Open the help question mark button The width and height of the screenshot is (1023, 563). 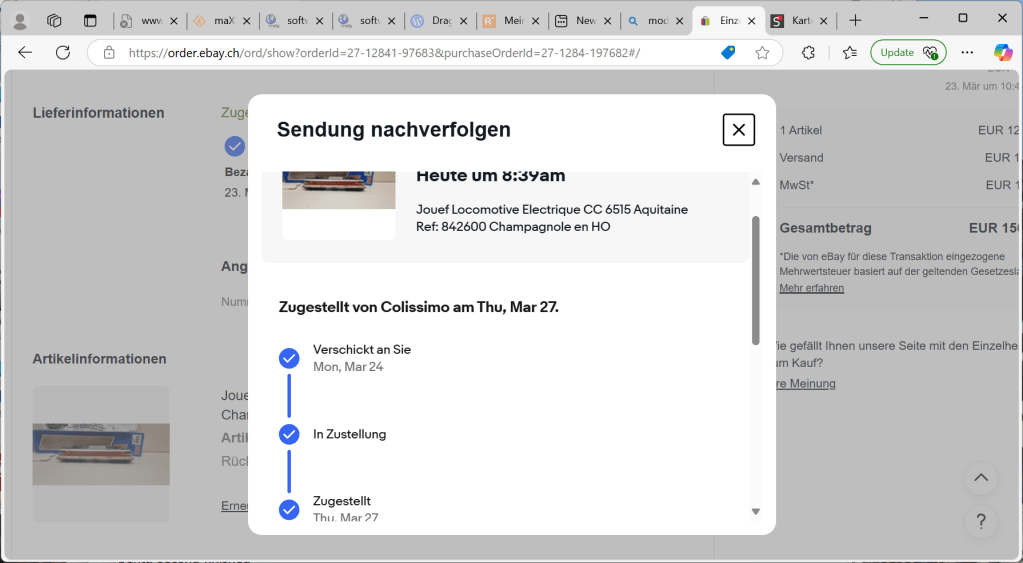[x=981, y=521]
